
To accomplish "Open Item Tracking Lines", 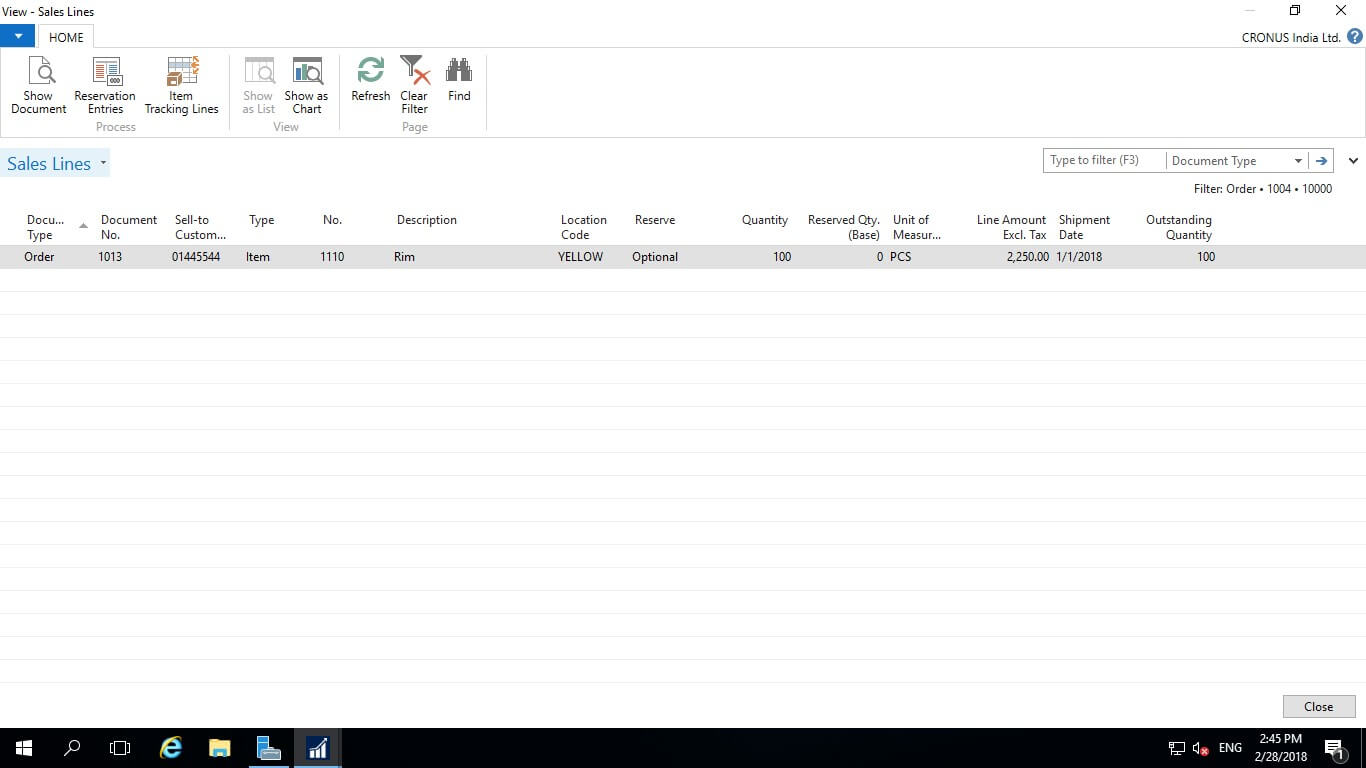I will 181,85.
